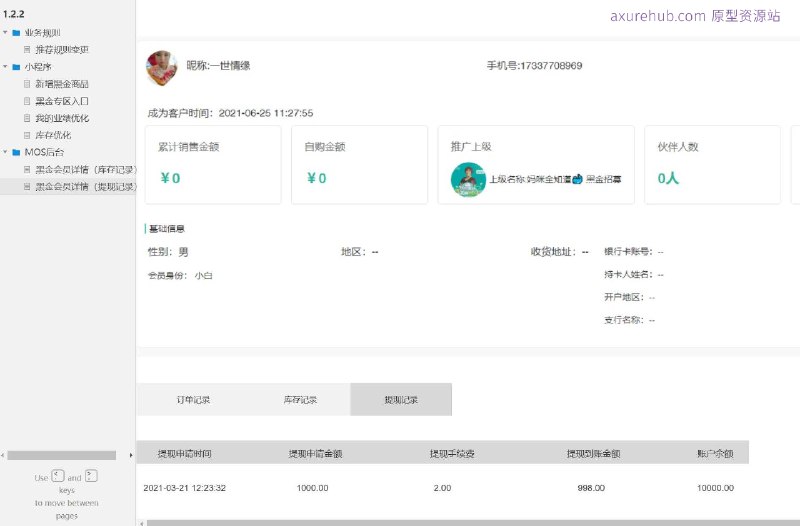Collapse the MOS后台 folder arrow
Image resolution: width=800 pixels, height=526 pixels.
pos(5,152)
